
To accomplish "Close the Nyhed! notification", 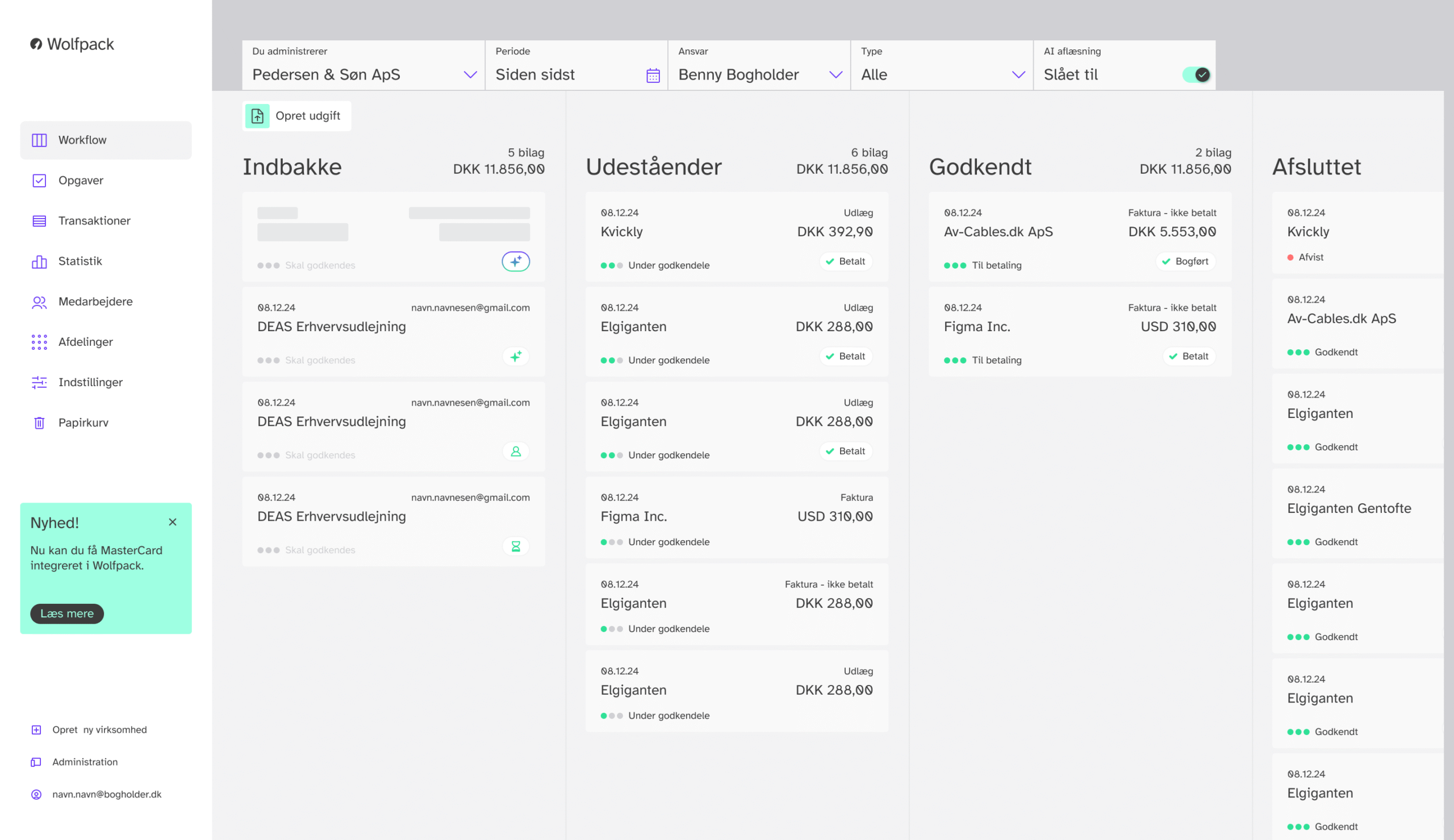I will pyautogui.click(x=173, y=522).
